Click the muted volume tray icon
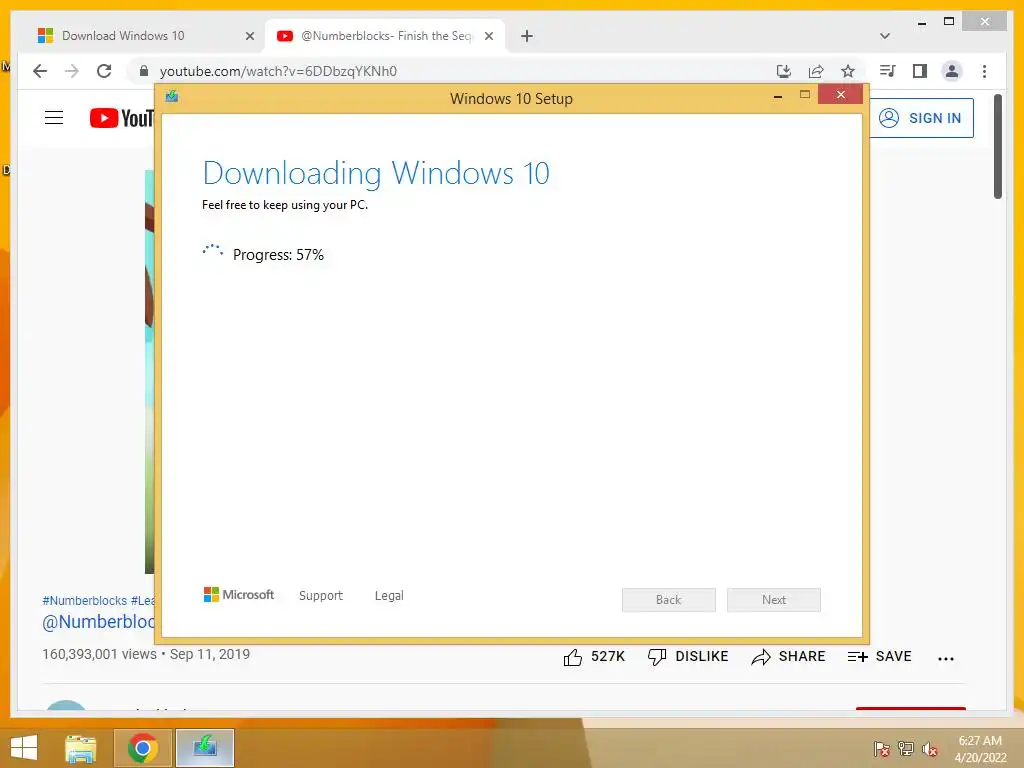 coord(930,749)
